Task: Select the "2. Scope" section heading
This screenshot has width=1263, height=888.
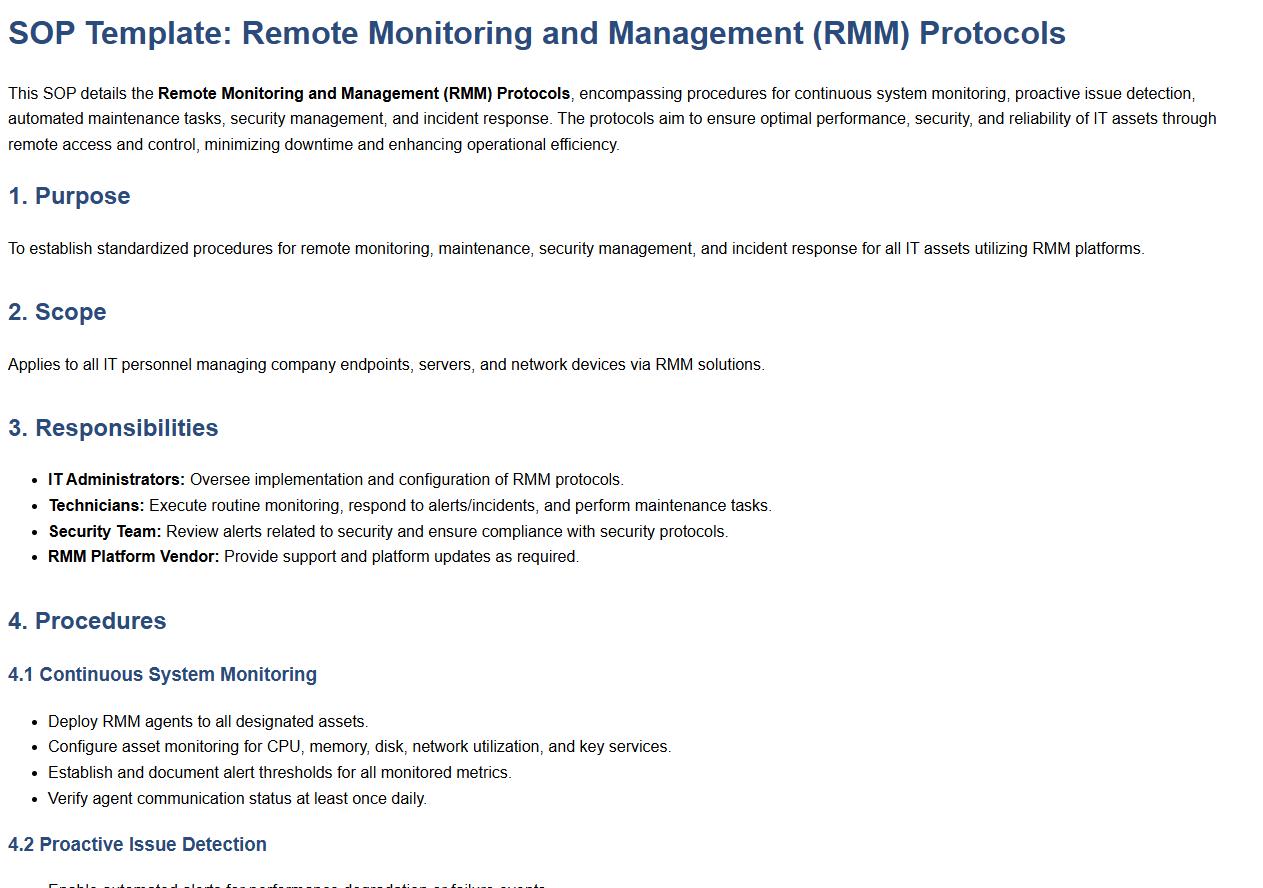Action: (57, 312)
